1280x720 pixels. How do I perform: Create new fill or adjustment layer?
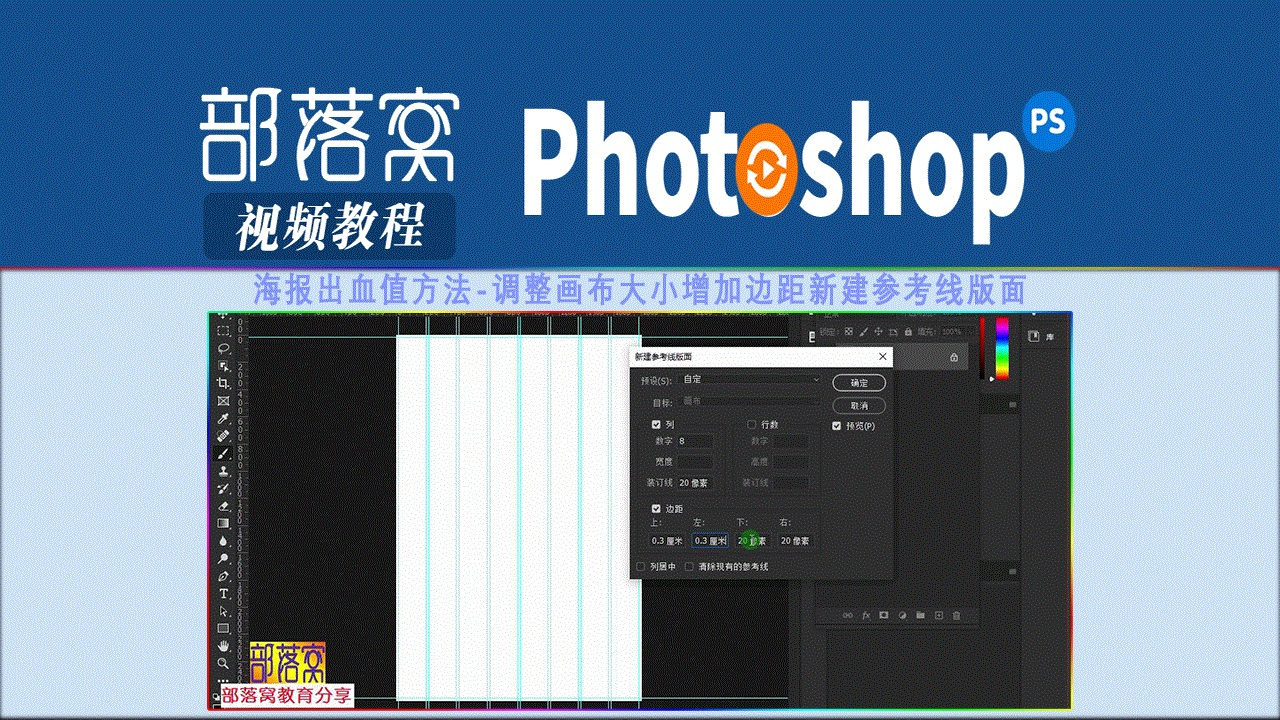pyautogui.click(x=902, y=615)
